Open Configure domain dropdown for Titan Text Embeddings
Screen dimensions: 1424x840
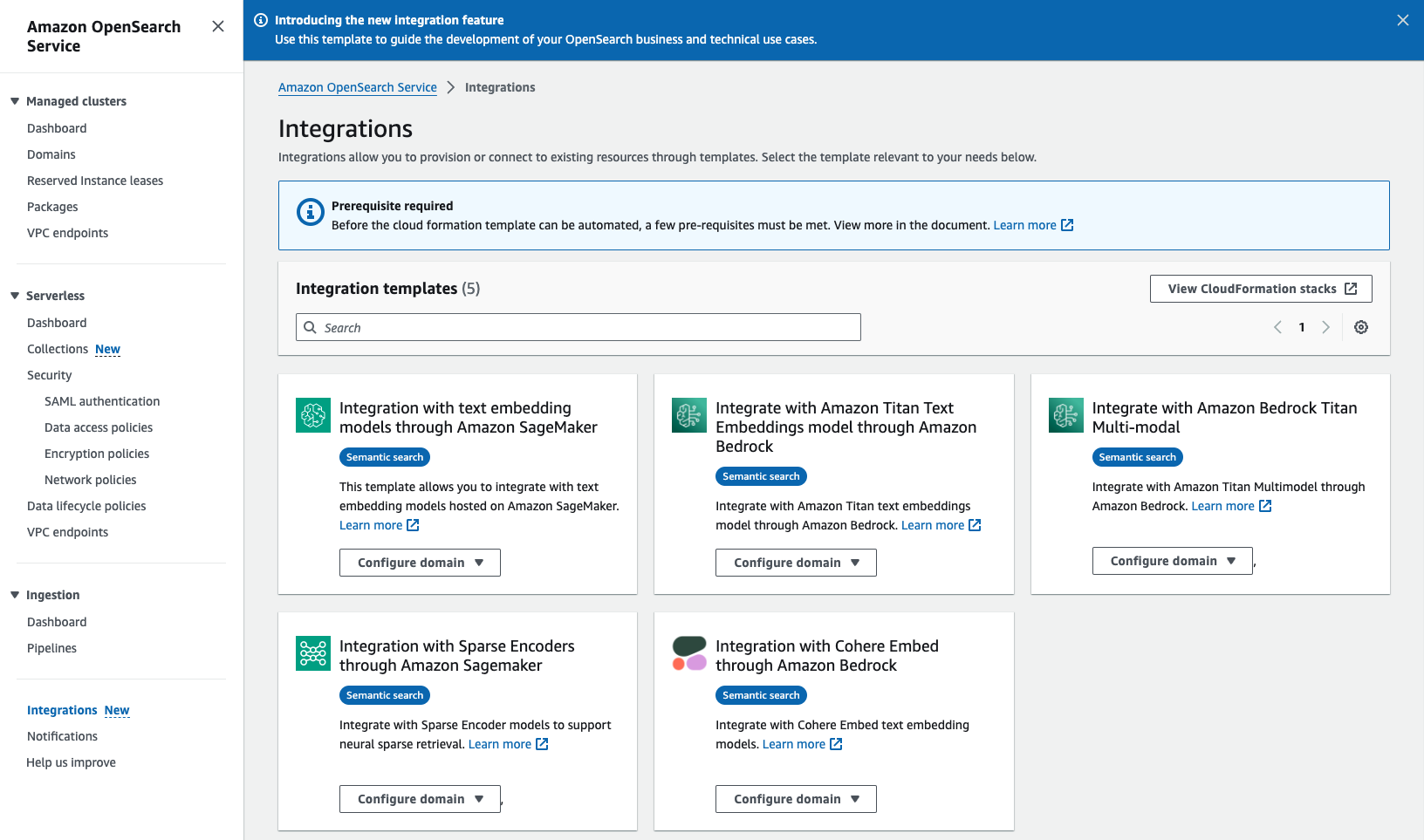(796, 563)
